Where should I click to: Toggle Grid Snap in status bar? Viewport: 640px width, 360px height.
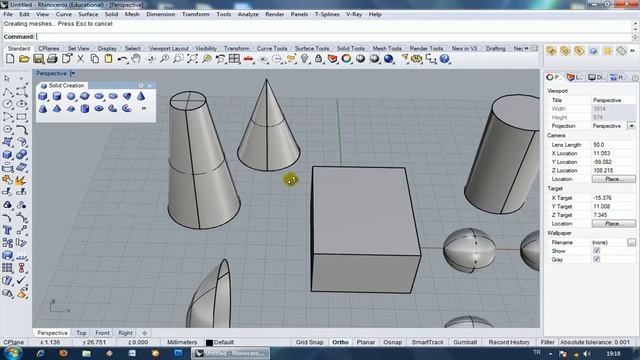[x=309, y=342]
